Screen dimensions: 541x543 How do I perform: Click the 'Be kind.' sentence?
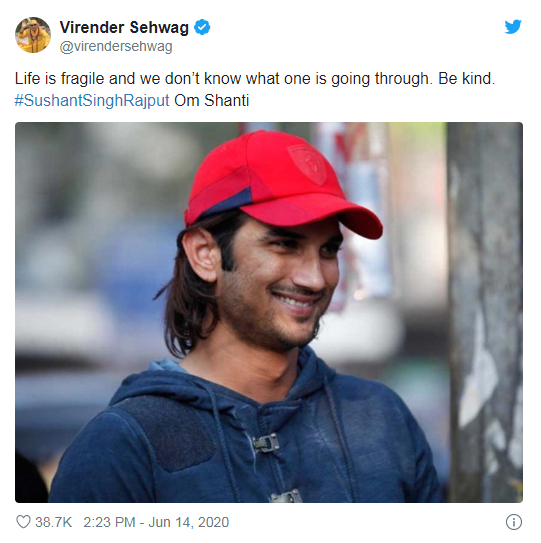point(467,79)
